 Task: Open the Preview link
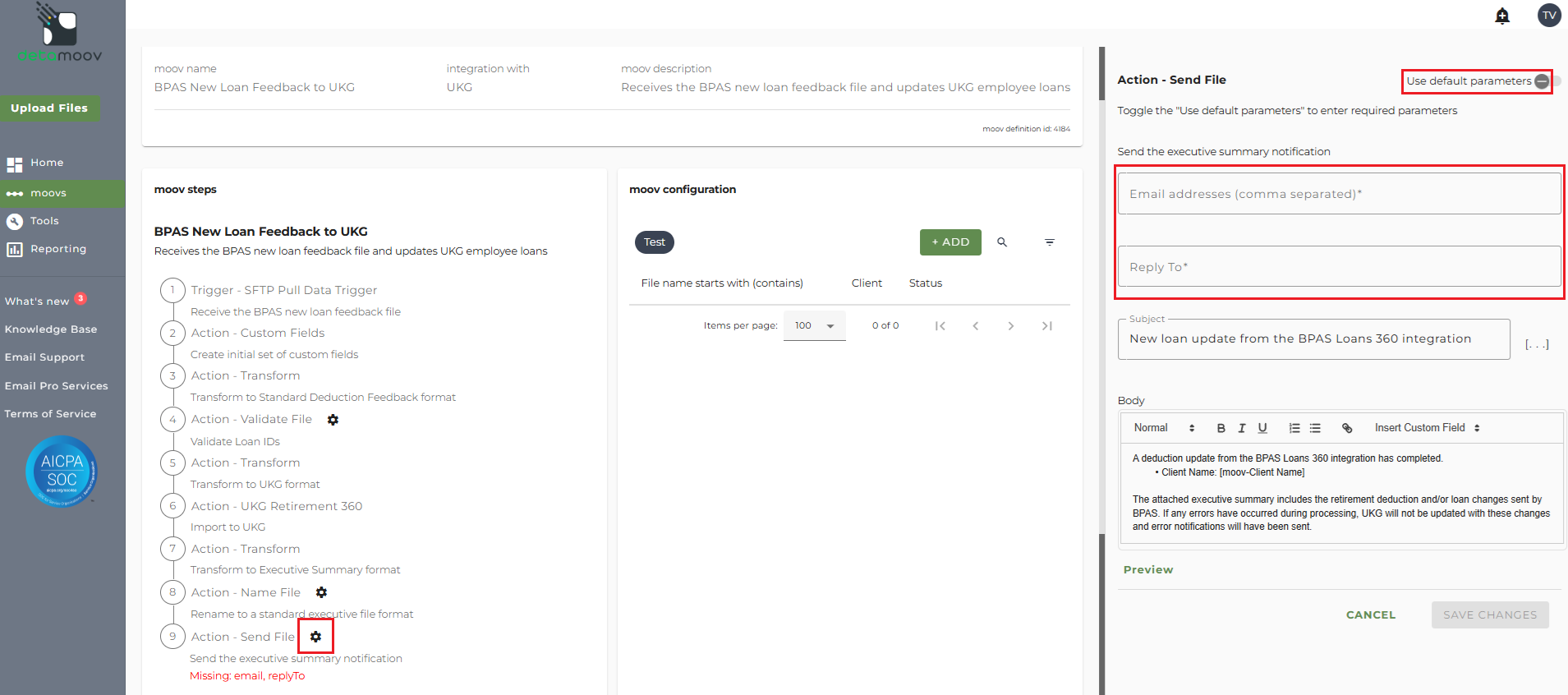(x=1148, y=570)
